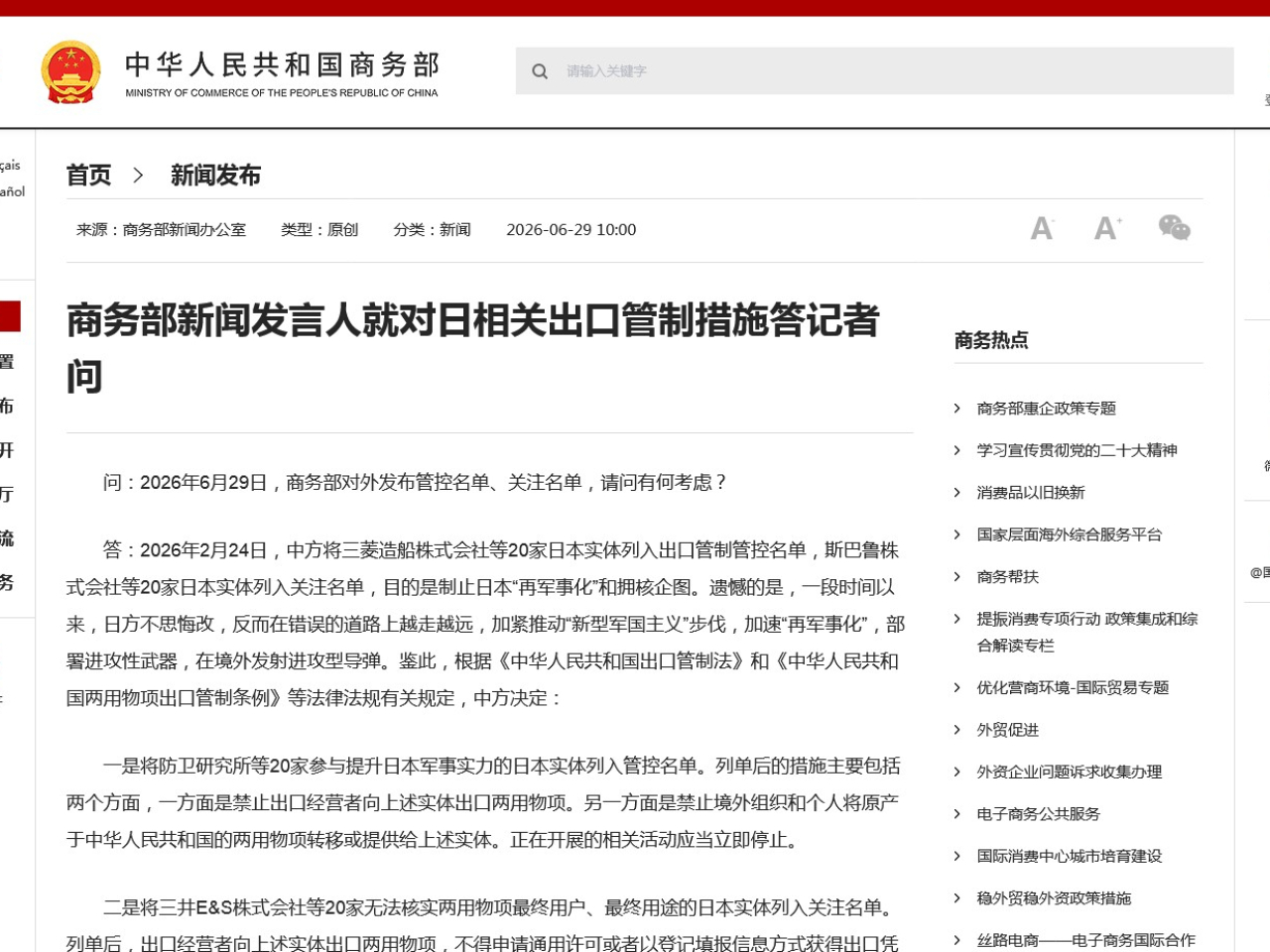This screenshot has width=1270, height=952.
Task: Click the article headline 商务部新闻发言人就对日相关出口管制措施答记者问
Action: point(473,348)
